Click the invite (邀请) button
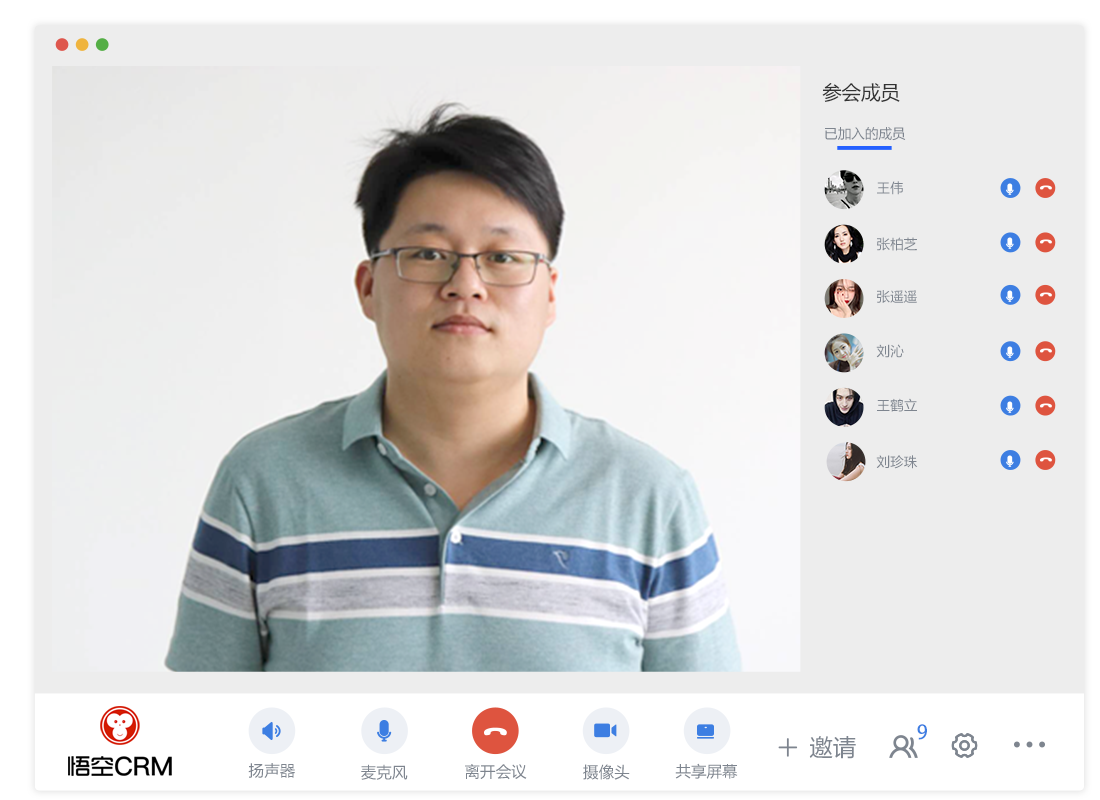 click(817, 747)
